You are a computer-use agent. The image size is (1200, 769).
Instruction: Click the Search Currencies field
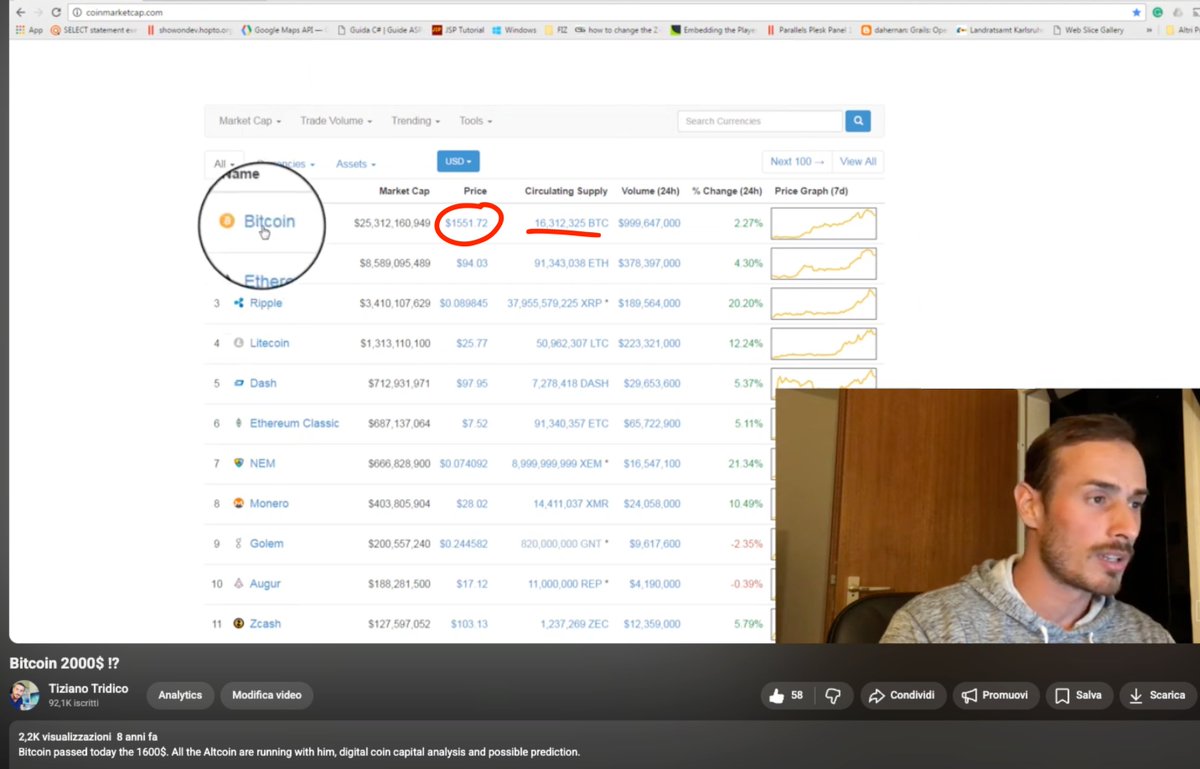(x=760, y=121)
